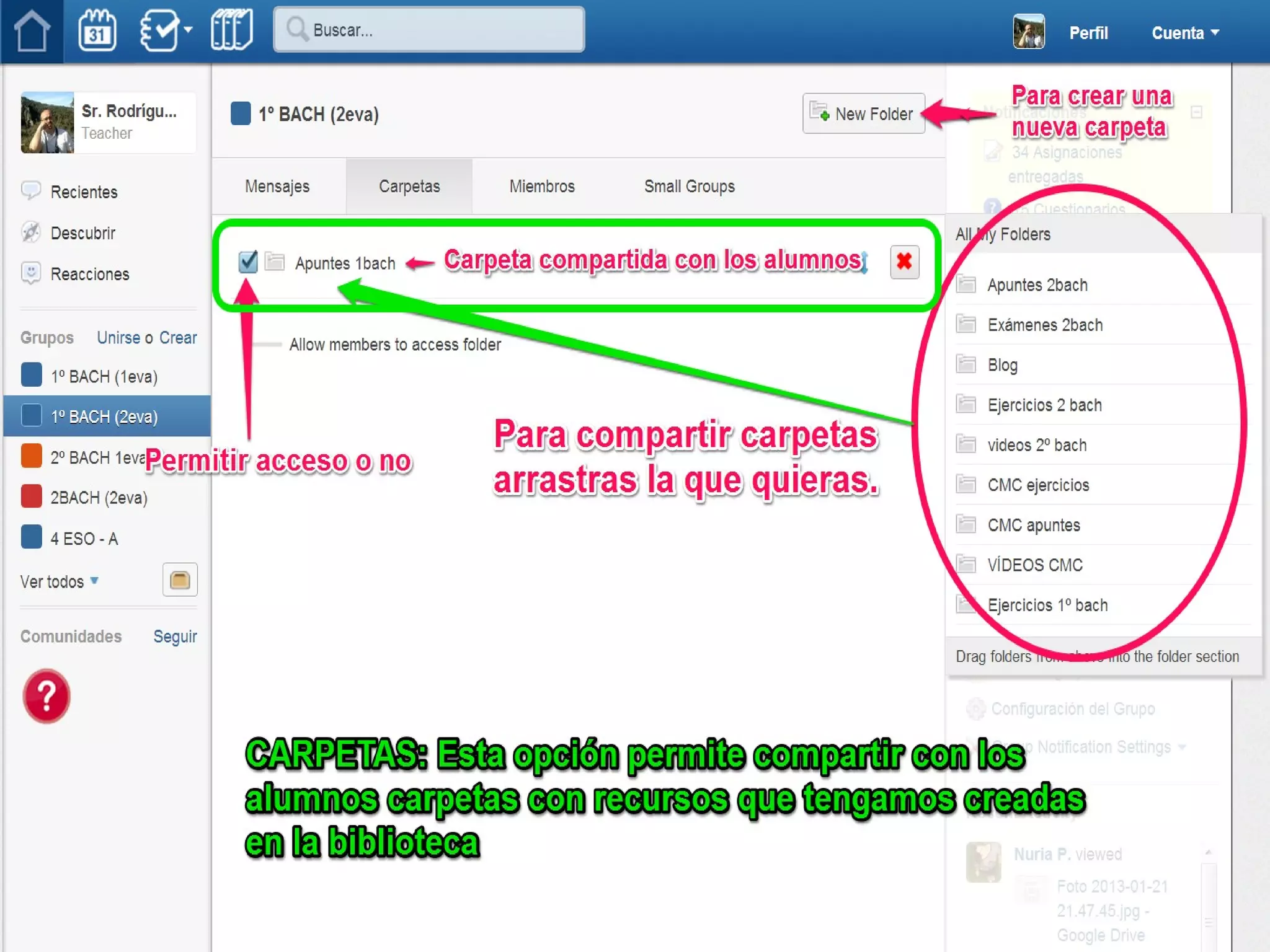Click the Unirse groups link
Screen dimensions: 1270x952
(x=118, y=338)
